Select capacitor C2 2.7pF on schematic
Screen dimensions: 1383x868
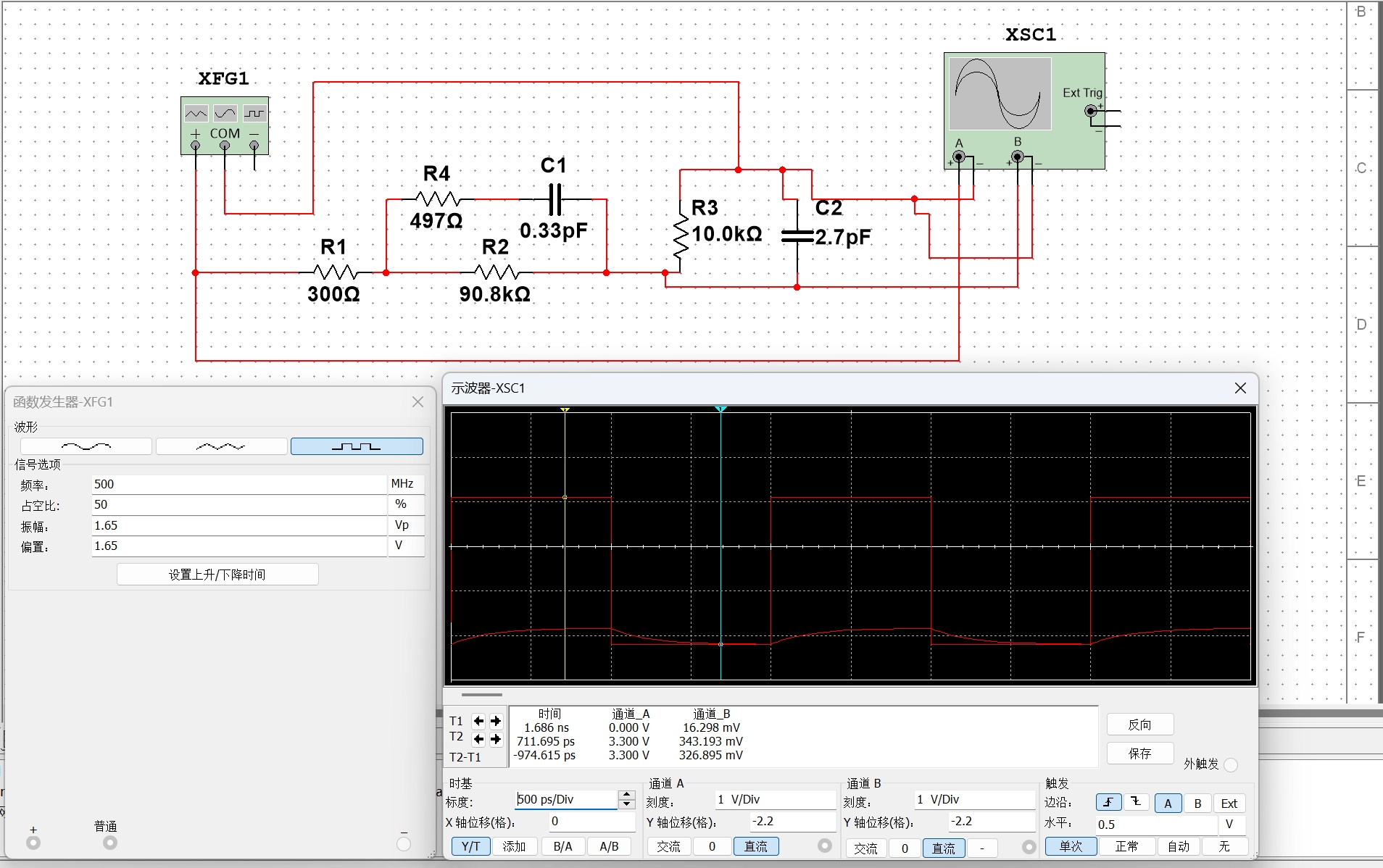pyautogui.click(x=797, y=235)
